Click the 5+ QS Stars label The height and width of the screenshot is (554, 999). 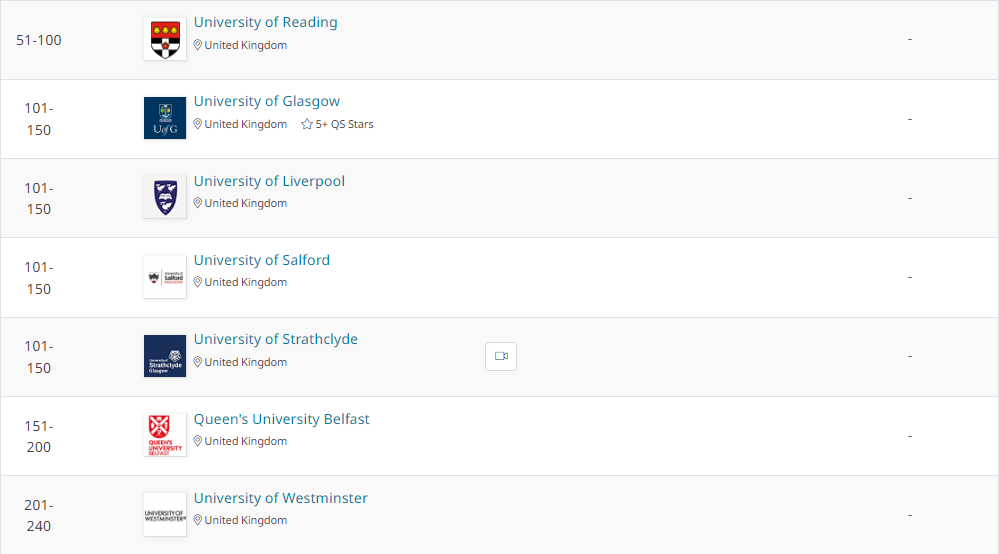344,125
